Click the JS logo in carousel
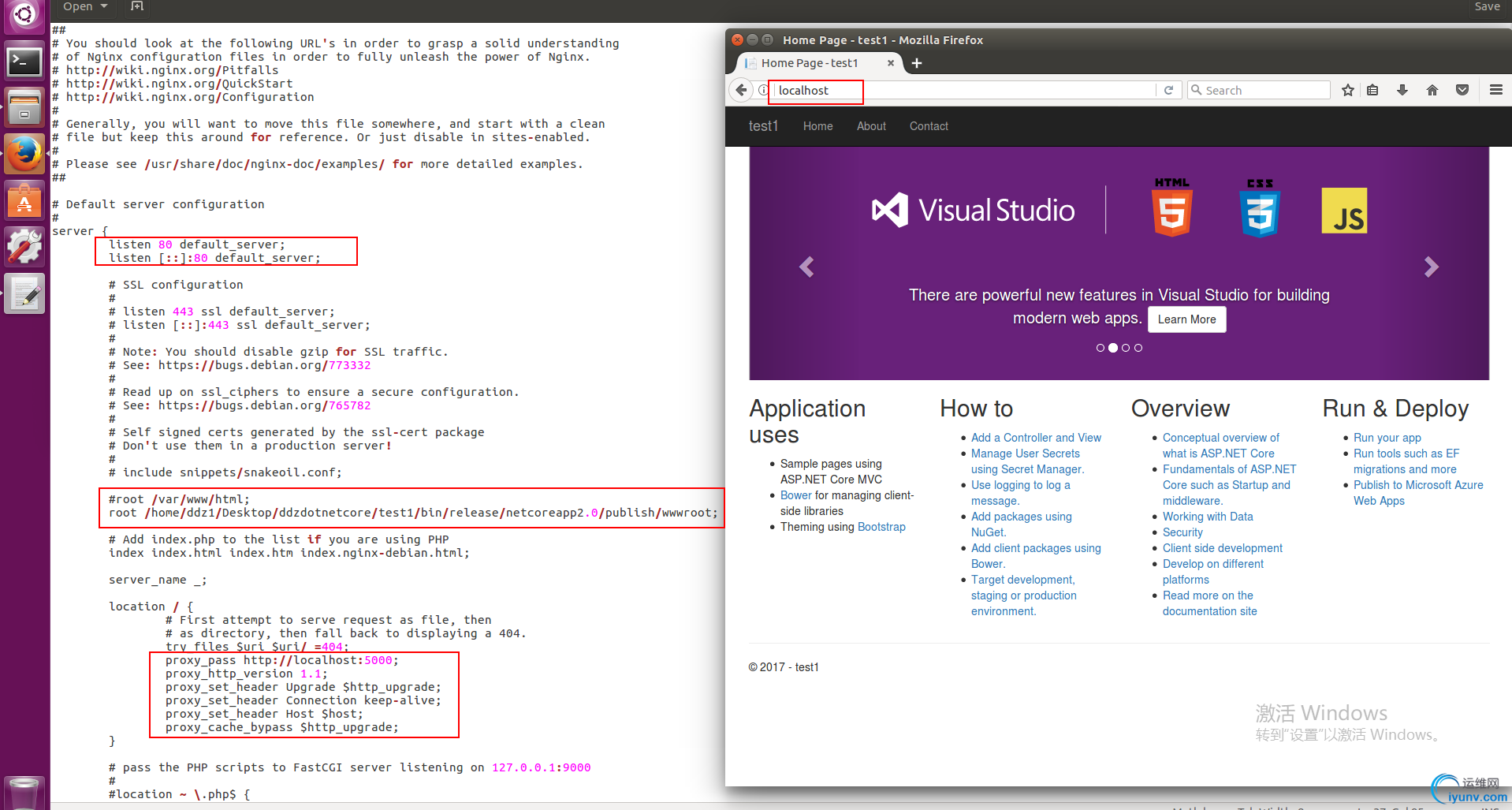Viewport: 1512px width, 810px height. click(1344, 211)
